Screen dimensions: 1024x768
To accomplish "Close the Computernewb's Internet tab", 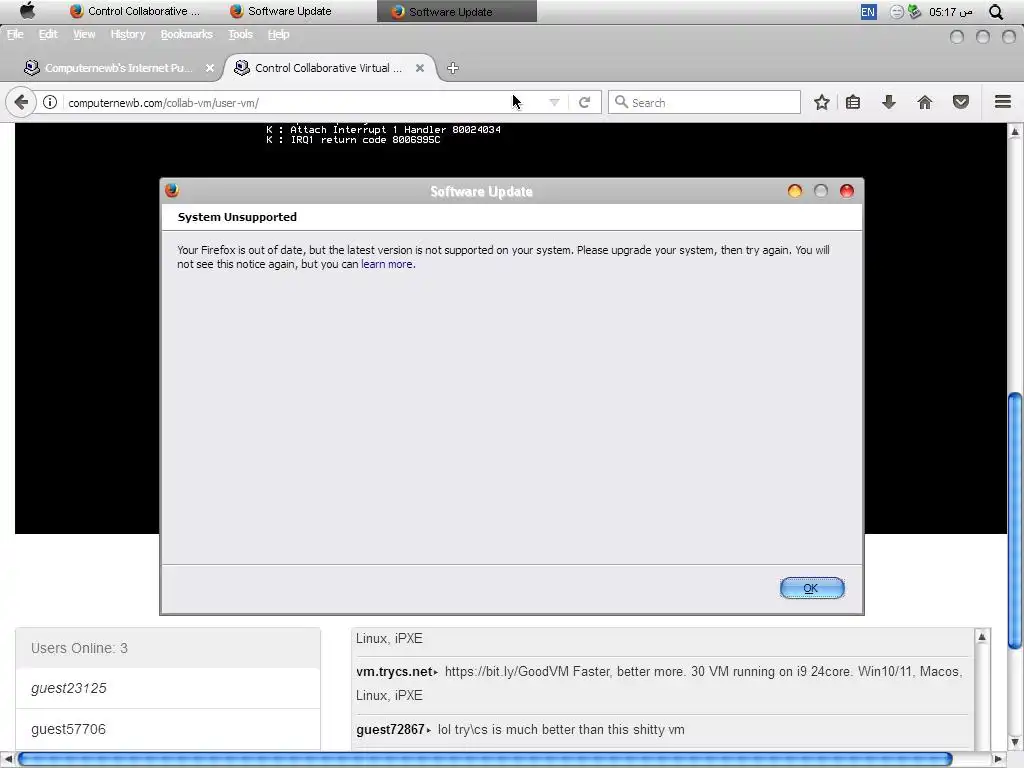I will point(210,68).
